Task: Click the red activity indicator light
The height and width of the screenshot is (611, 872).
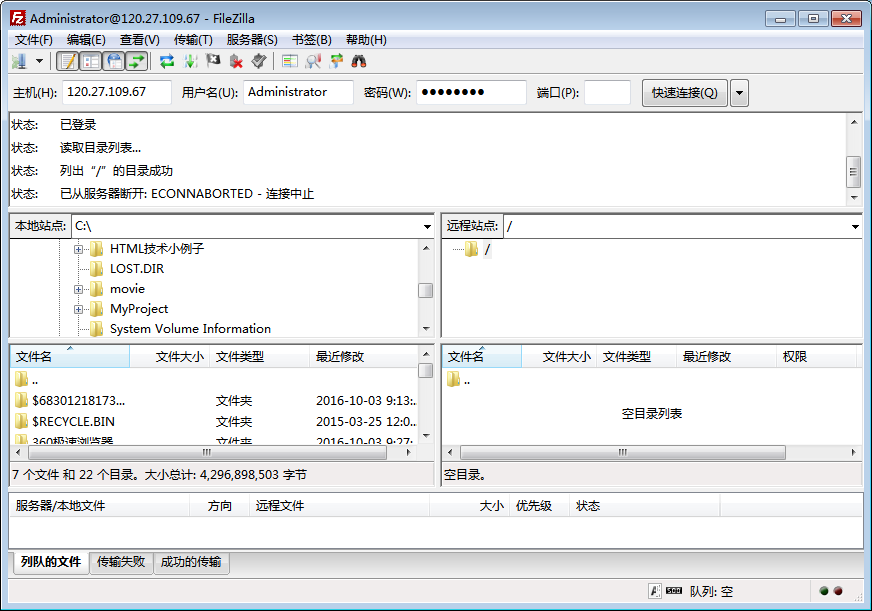Action: tap(838, 591)
